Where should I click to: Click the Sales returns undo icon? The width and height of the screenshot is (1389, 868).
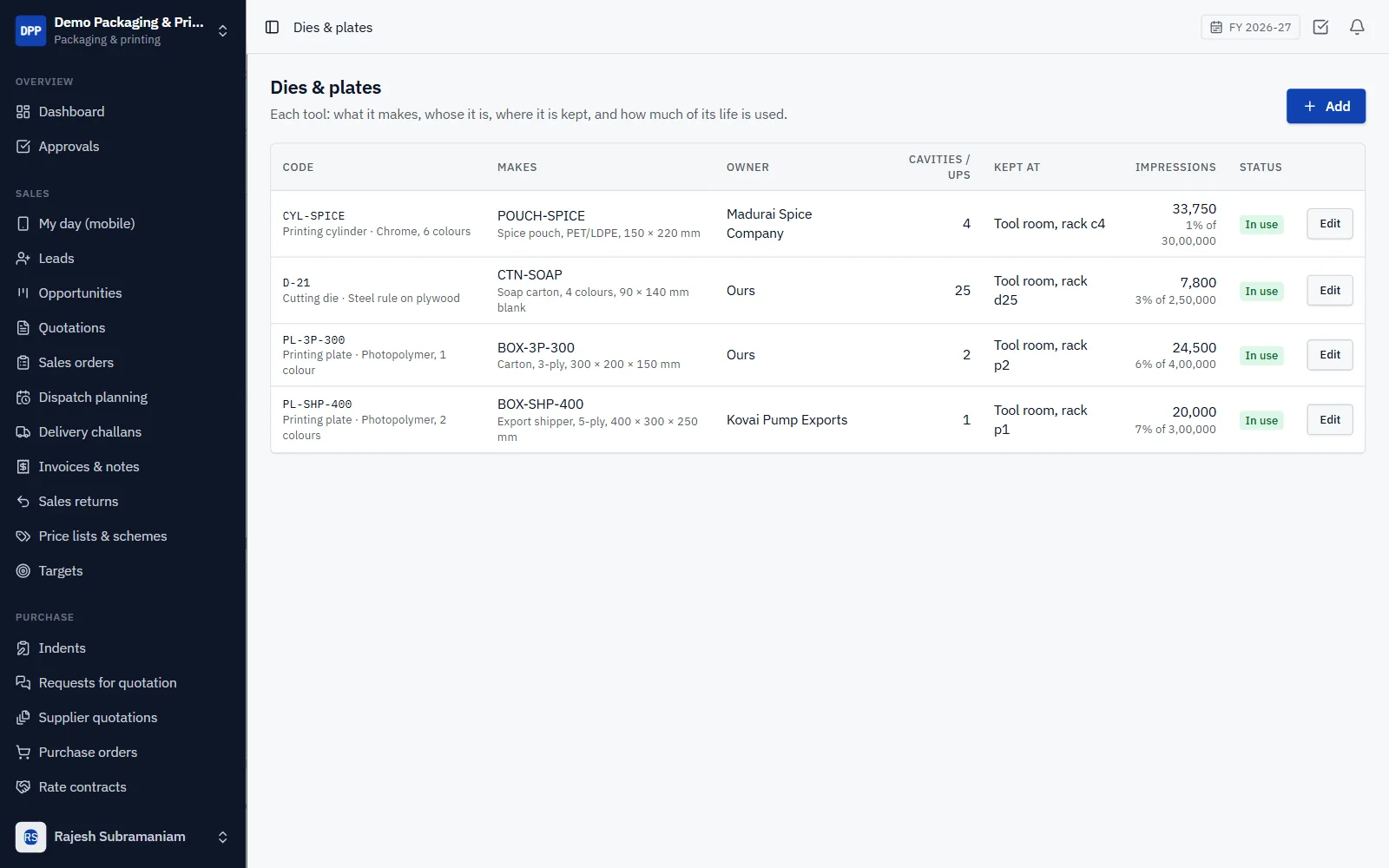pyautogui.click(x=23, y=502)
